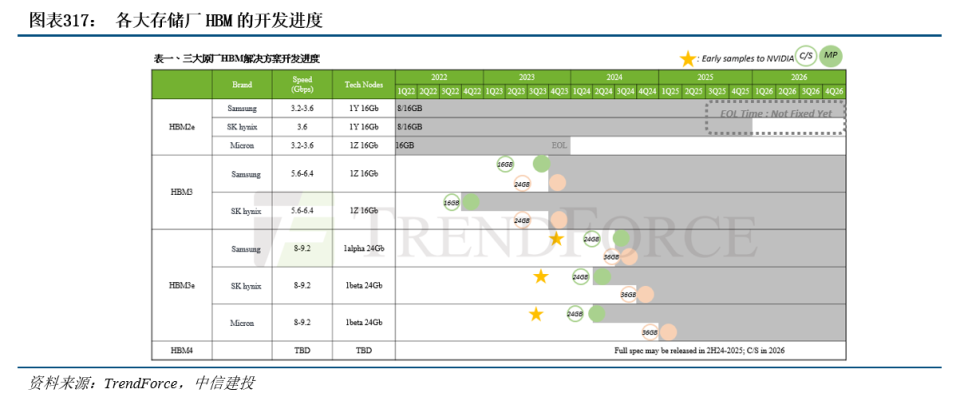This screenshot has height=401, width=960.
Task: Click green MP circle in HBM3e Micron row
Action: (x=596, y=314)
